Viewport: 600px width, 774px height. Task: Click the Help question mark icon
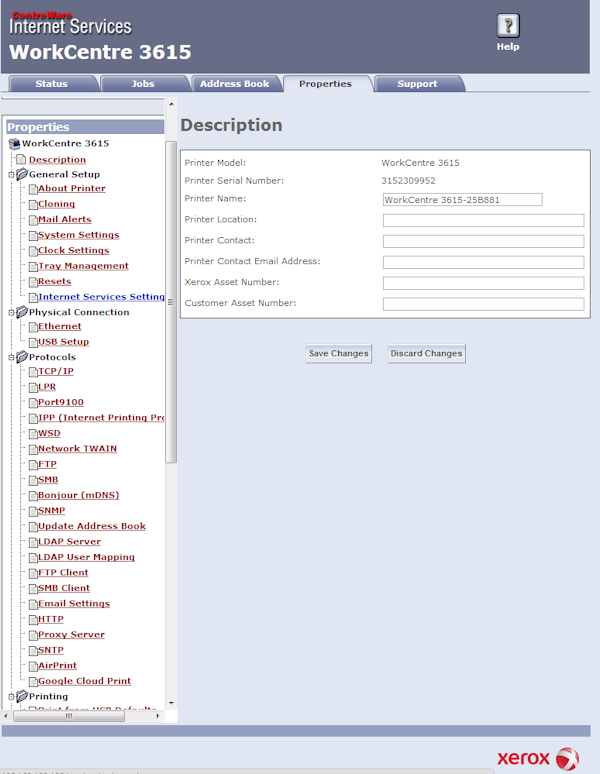(508, 27)
